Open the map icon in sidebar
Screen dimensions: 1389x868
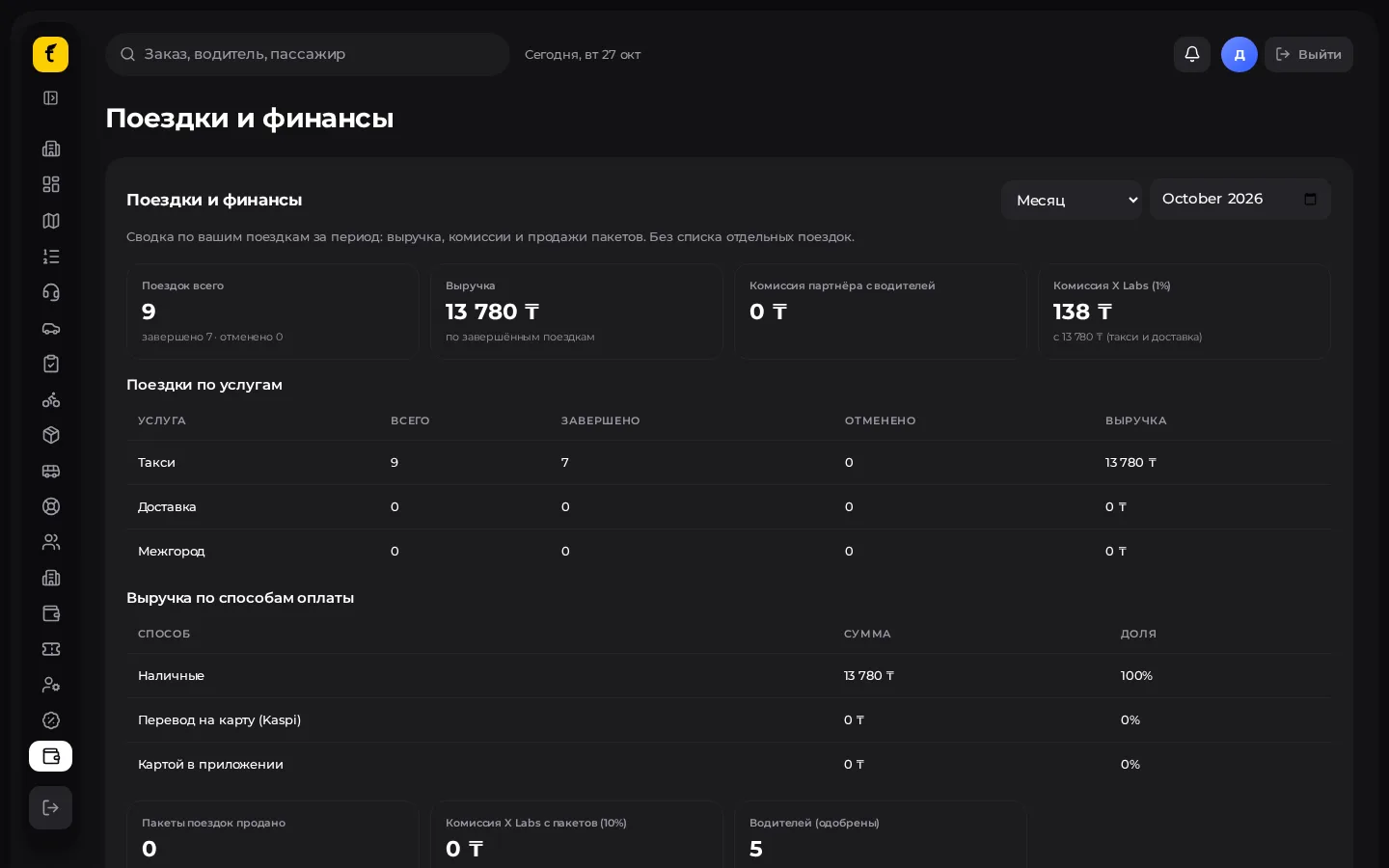pyautogui.click(x=51, y=221)
